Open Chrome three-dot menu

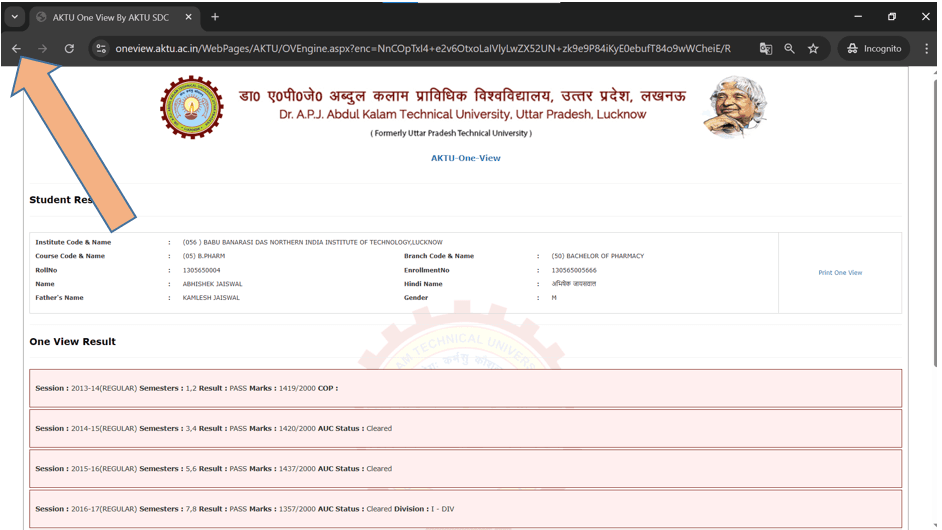tap(926, 49)
